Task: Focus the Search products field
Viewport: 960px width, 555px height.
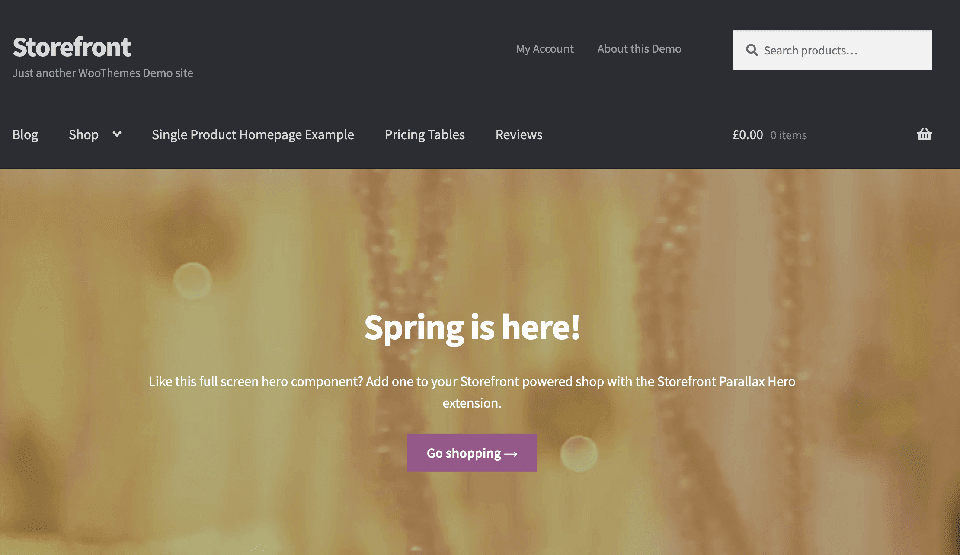Action: pyautogui.click(x=832, y=50)
